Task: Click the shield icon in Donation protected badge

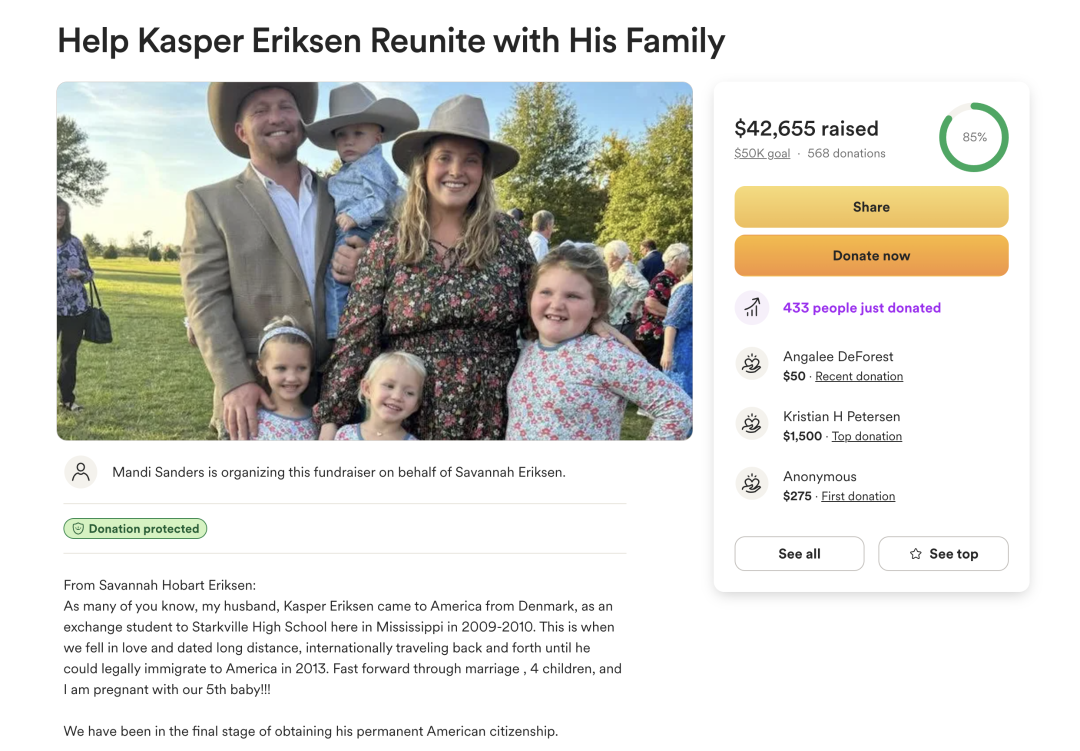Action: coord(79,528)
